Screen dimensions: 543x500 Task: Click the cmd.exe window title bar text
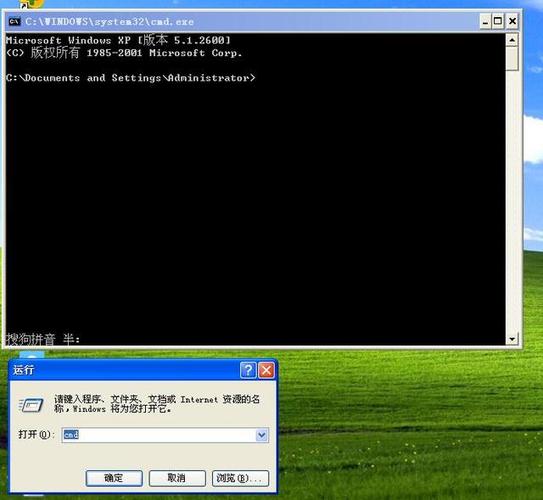coord(109,22)
